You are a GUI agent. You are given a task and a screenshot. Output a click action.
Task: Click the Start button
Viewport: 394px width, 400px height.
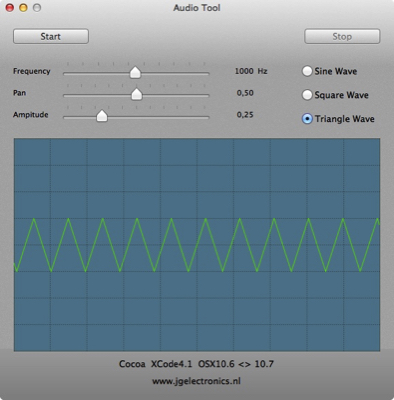pyautogui.click(x=51, y=36)
